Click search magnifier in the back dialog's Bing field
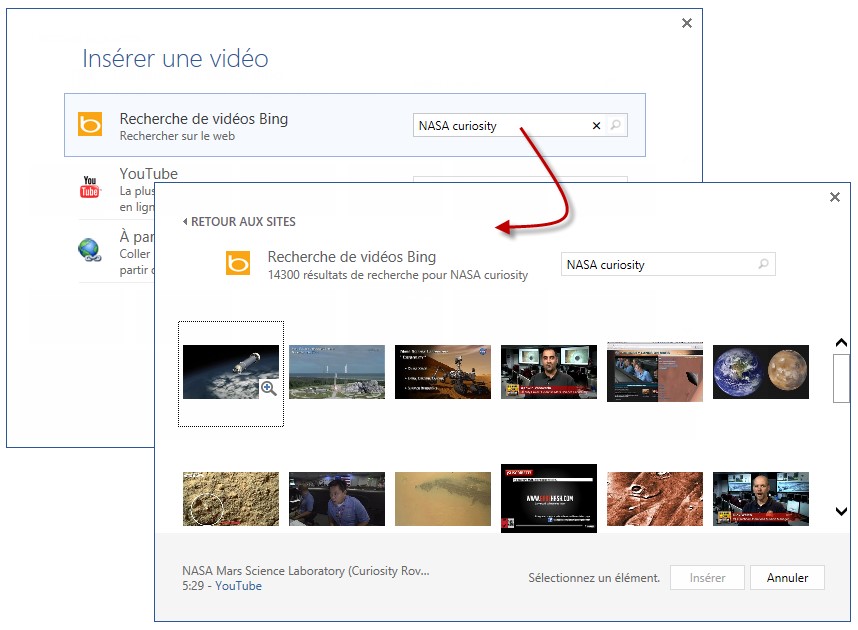The width and height of the screenshot is (858, 630). pyautogui.click(x=616, y=126)
